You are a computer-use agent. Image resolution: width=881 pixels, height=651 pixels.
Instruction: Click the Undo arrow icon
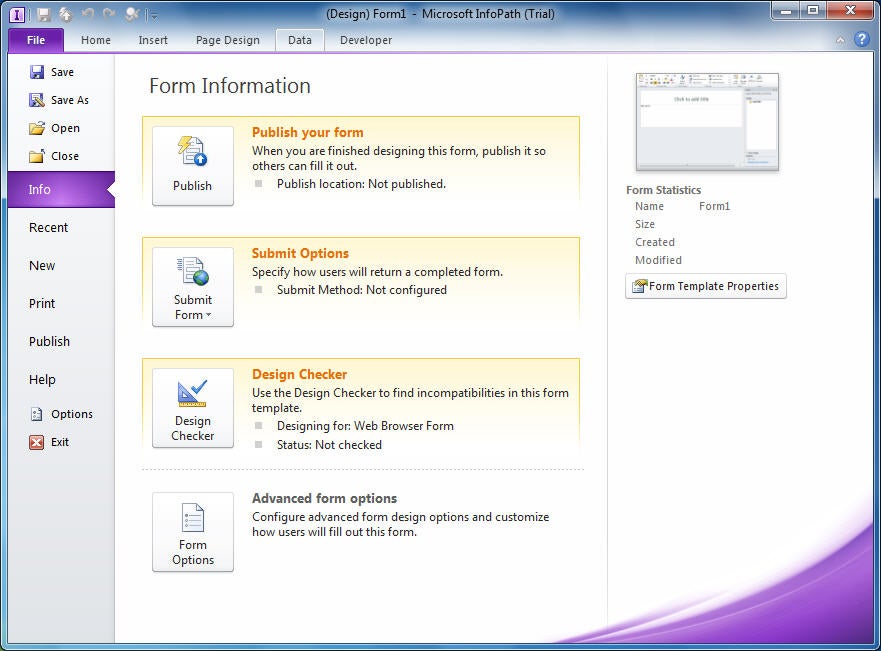click(x=88, y=14)
